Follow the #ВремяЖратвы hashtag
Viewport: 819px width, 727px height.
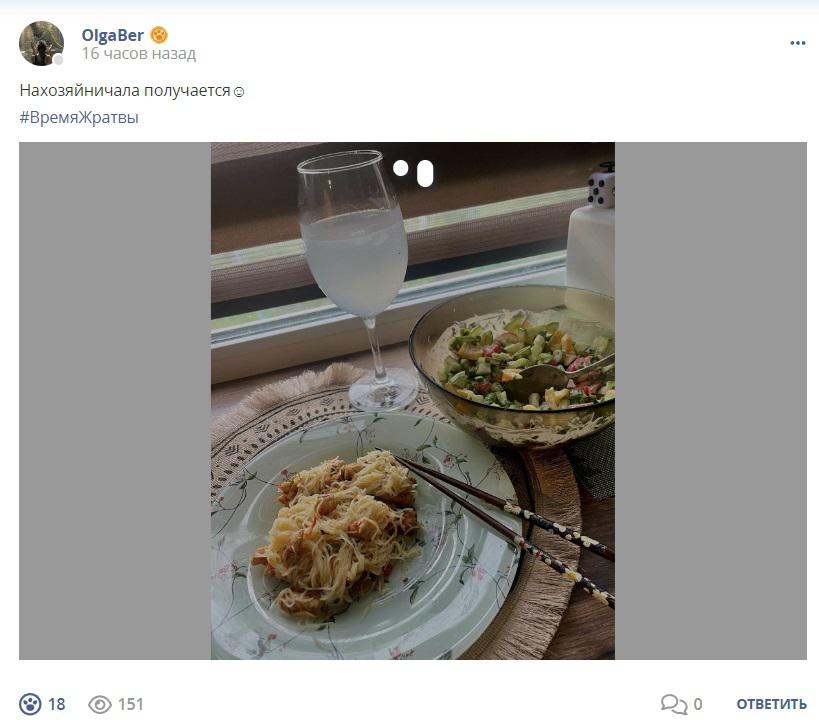(79, 118)
